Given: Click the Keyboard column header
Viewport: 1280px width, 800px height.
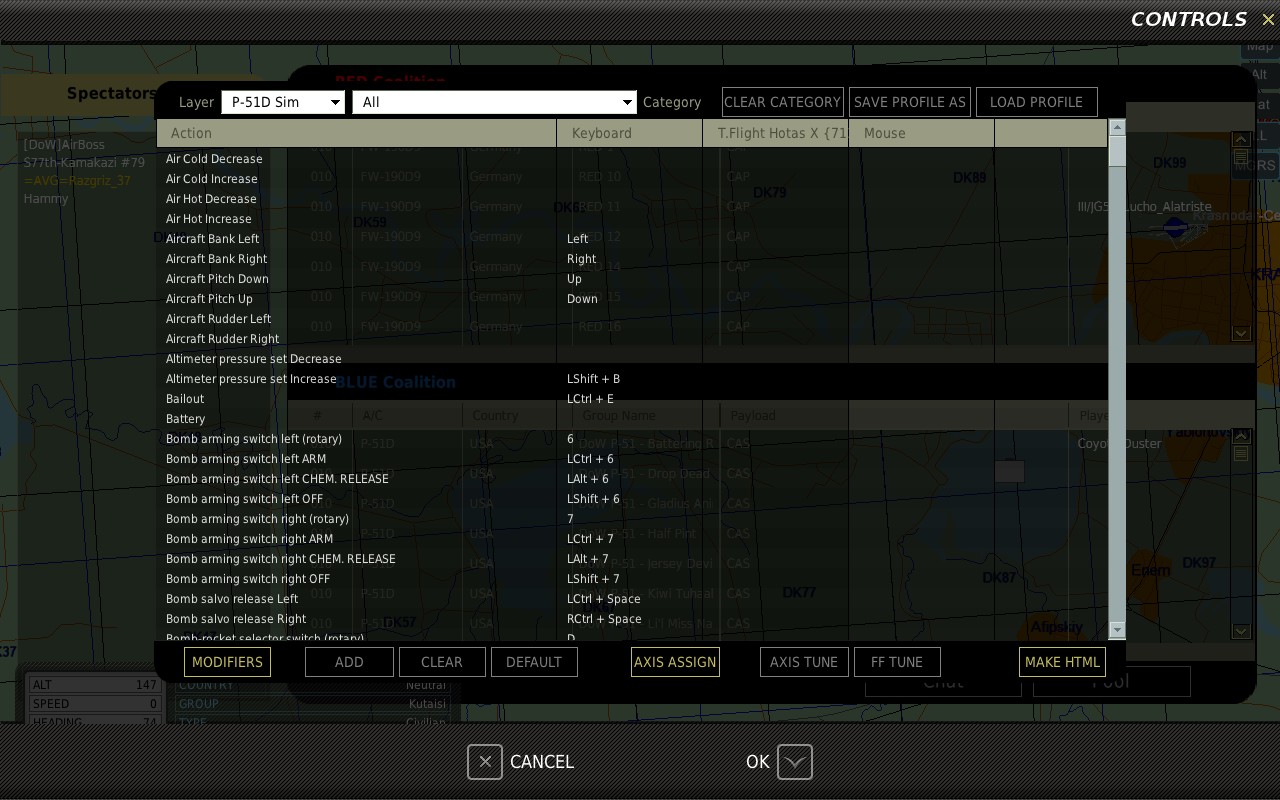Looking at the screenshot, I should [629, 133].
